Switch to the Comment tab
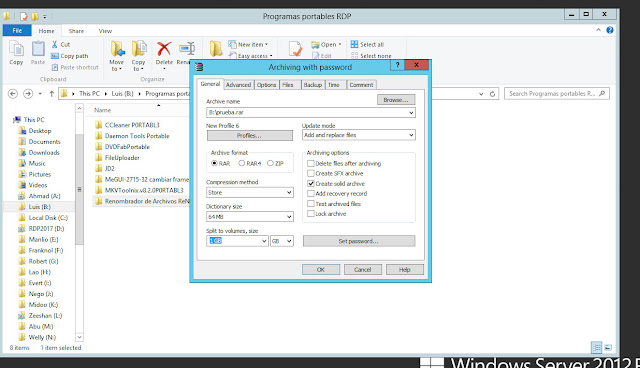640x368 pixels. click(361, 85)
